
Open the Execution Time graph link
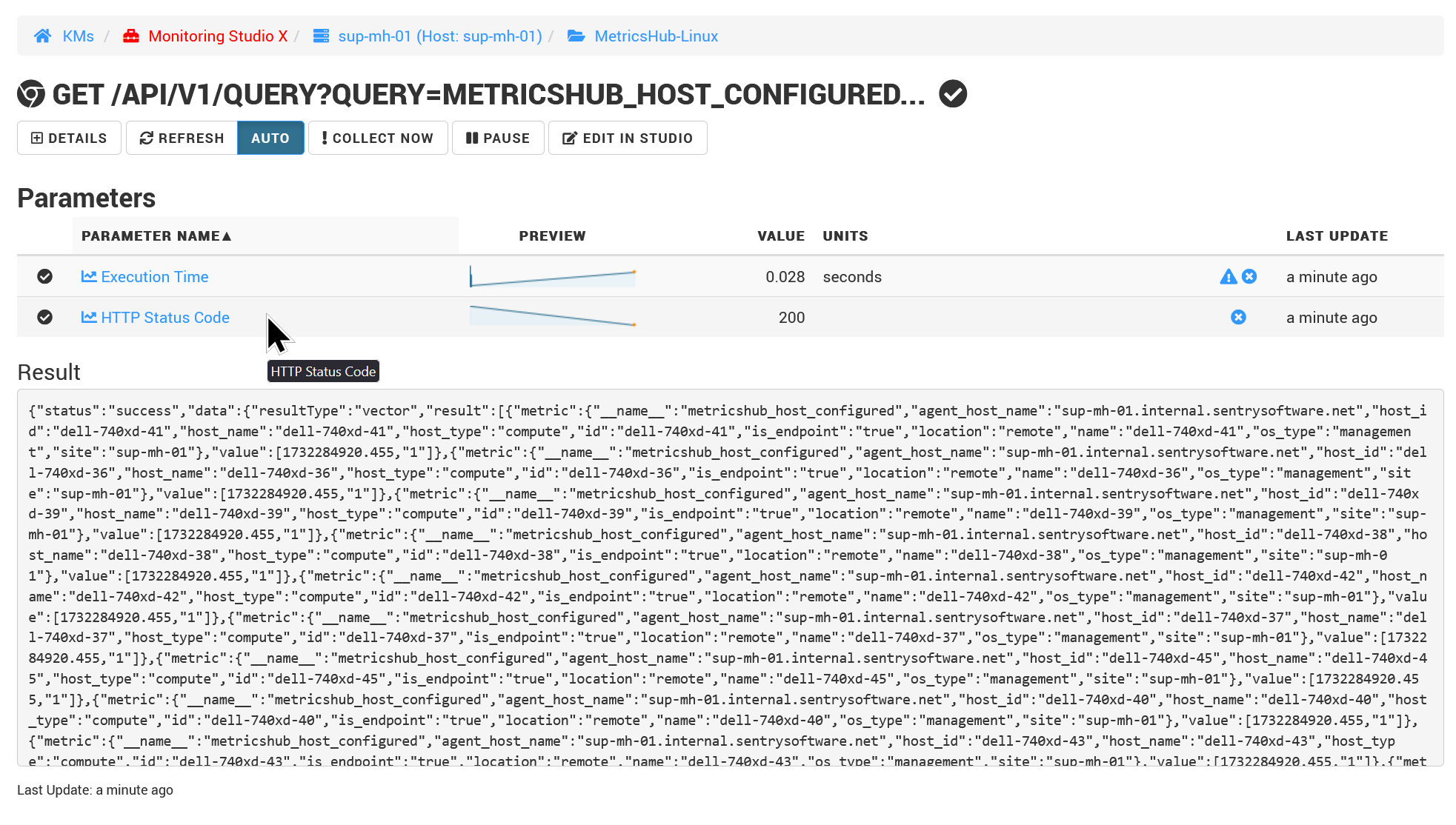(x=154, y=277)
